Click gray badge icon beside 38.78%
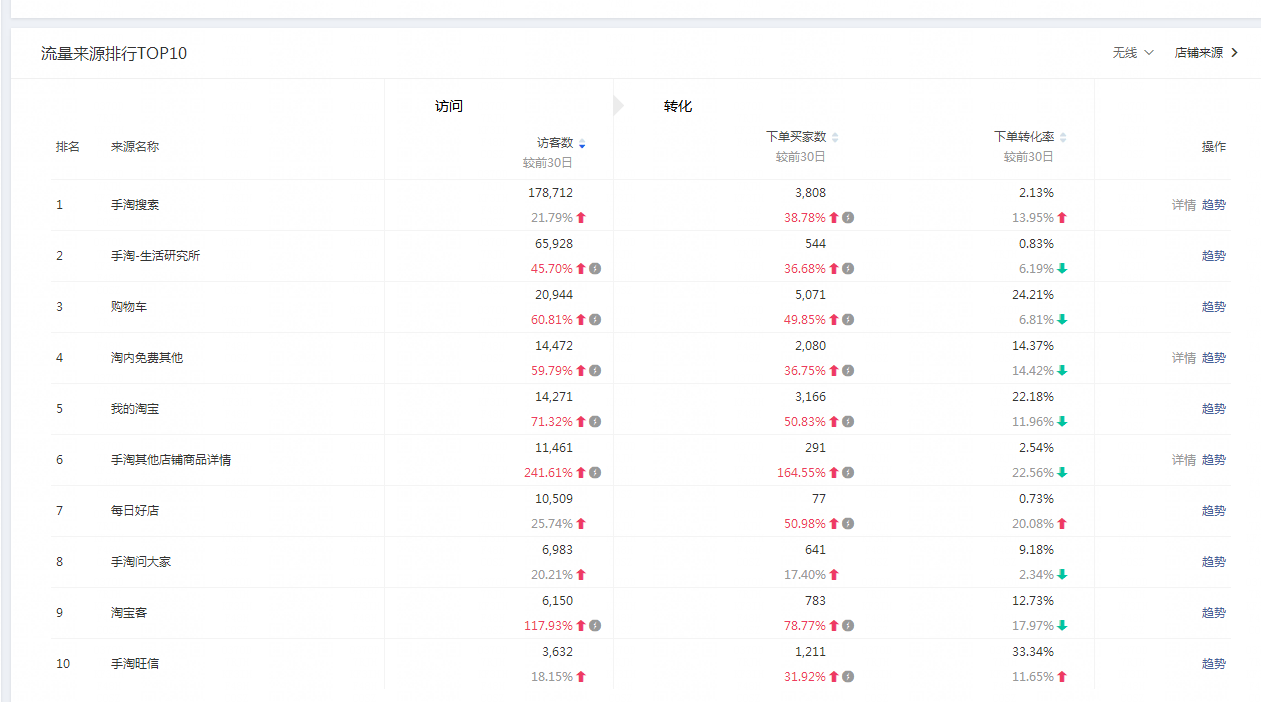 click(x=848, y=218)
